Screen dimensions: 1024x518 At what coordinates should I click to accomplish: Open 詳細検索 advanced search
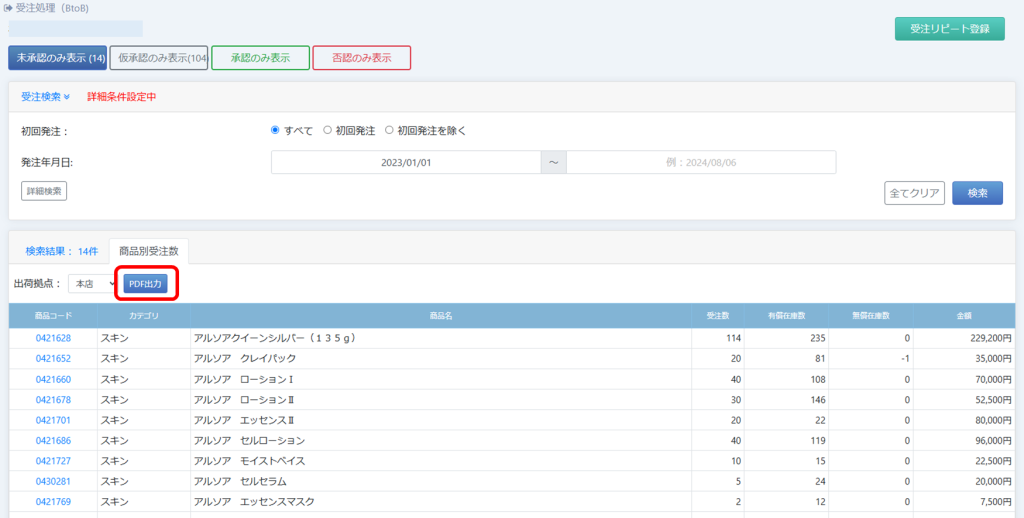click(44, 191)
